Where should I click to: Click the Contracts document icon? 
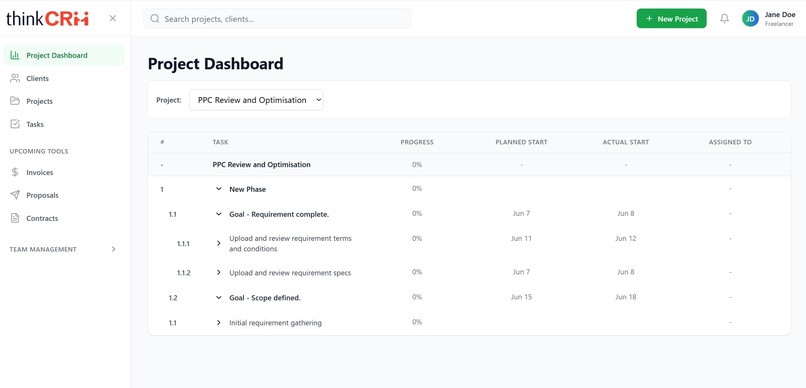point(15,218)
